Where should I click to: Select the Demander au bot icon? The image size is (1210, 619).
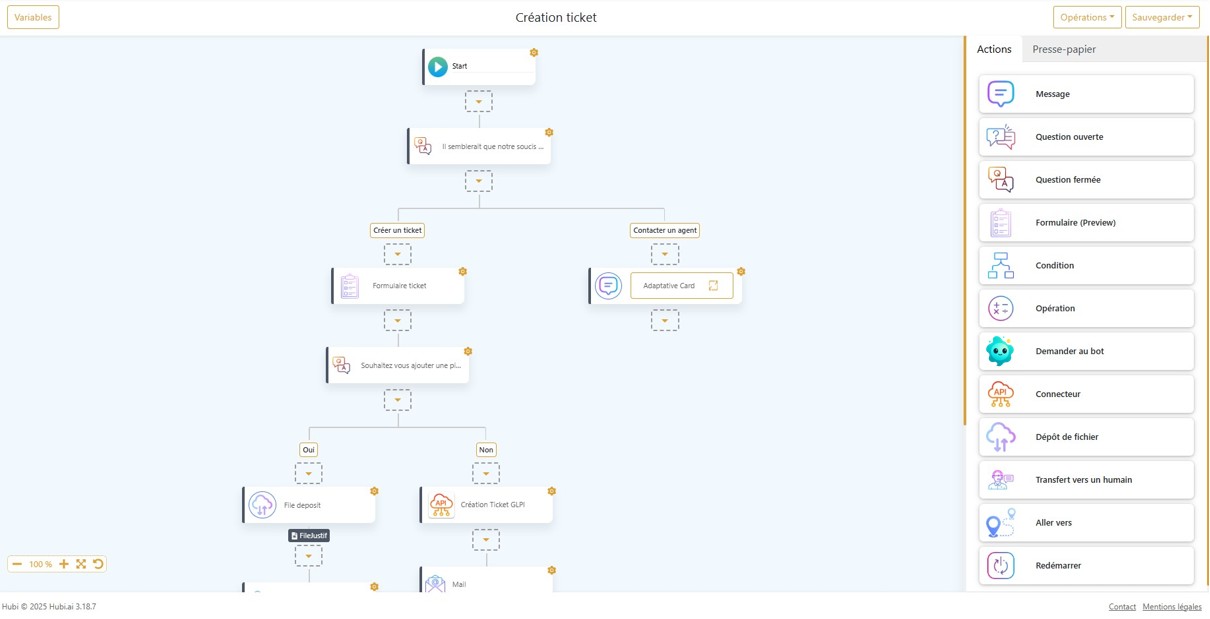(x=1001, y=350)
